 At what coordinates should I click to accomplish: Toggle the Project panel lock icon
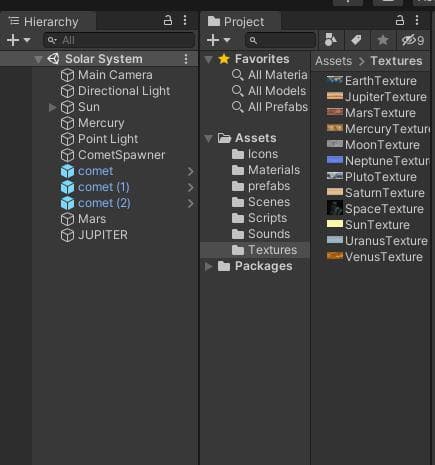400,20
